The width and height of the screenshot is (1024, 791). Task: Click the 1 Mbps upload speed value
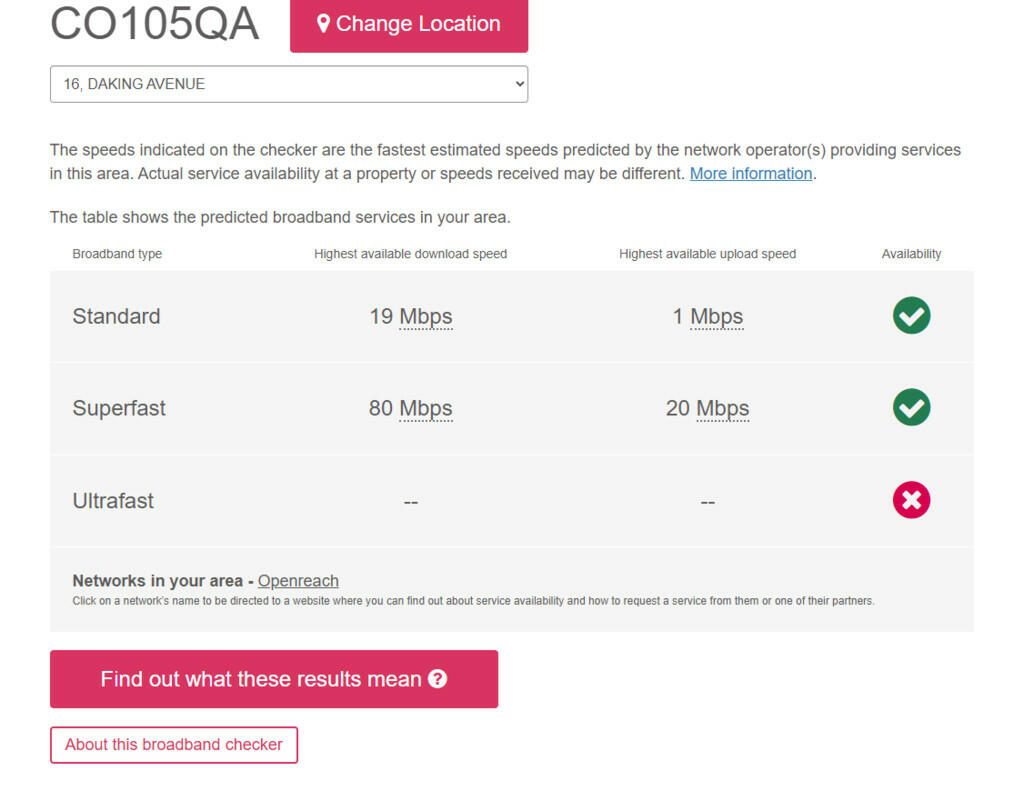708,316
